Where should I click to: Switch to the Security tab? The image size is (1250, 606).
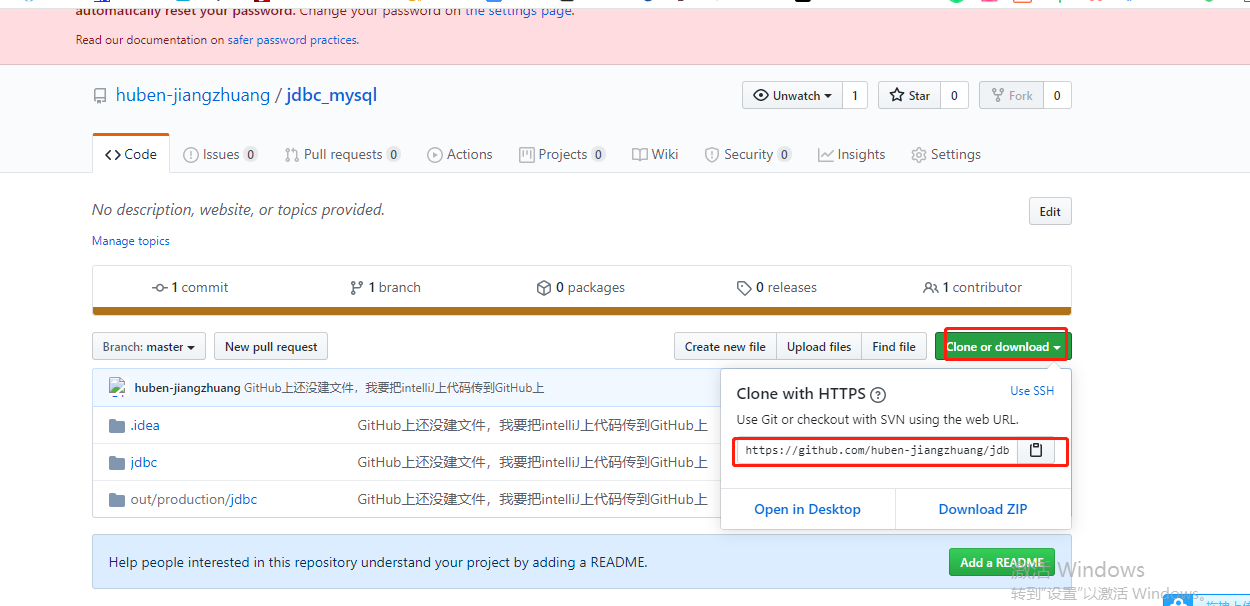(x=748, y=154)
